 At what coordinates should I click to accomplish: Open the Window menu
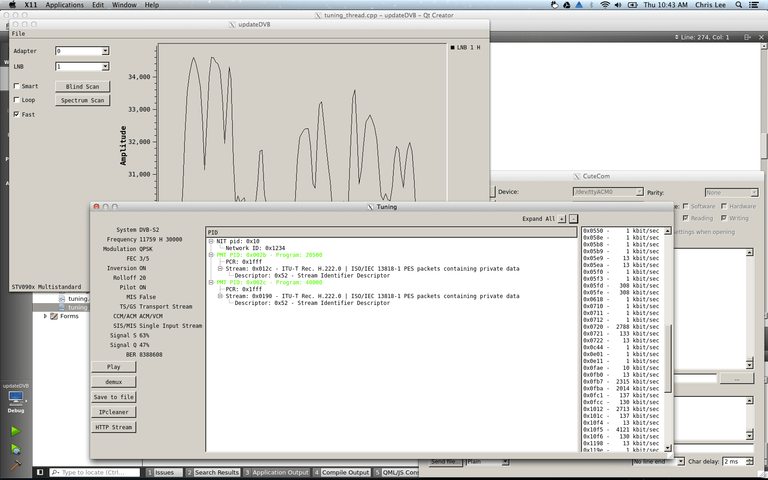point(124,5)
